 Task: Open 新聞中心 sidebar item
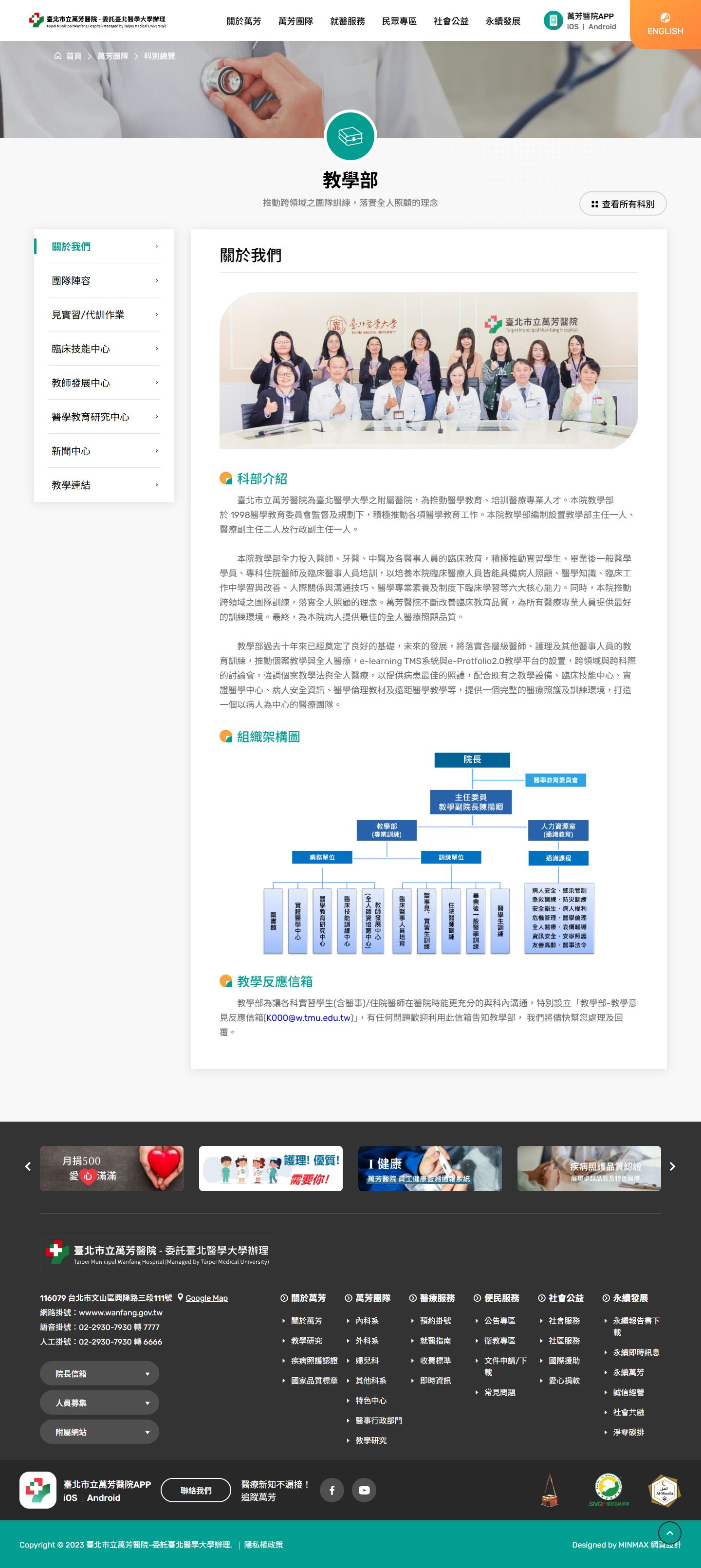click(x=104, y=451)
